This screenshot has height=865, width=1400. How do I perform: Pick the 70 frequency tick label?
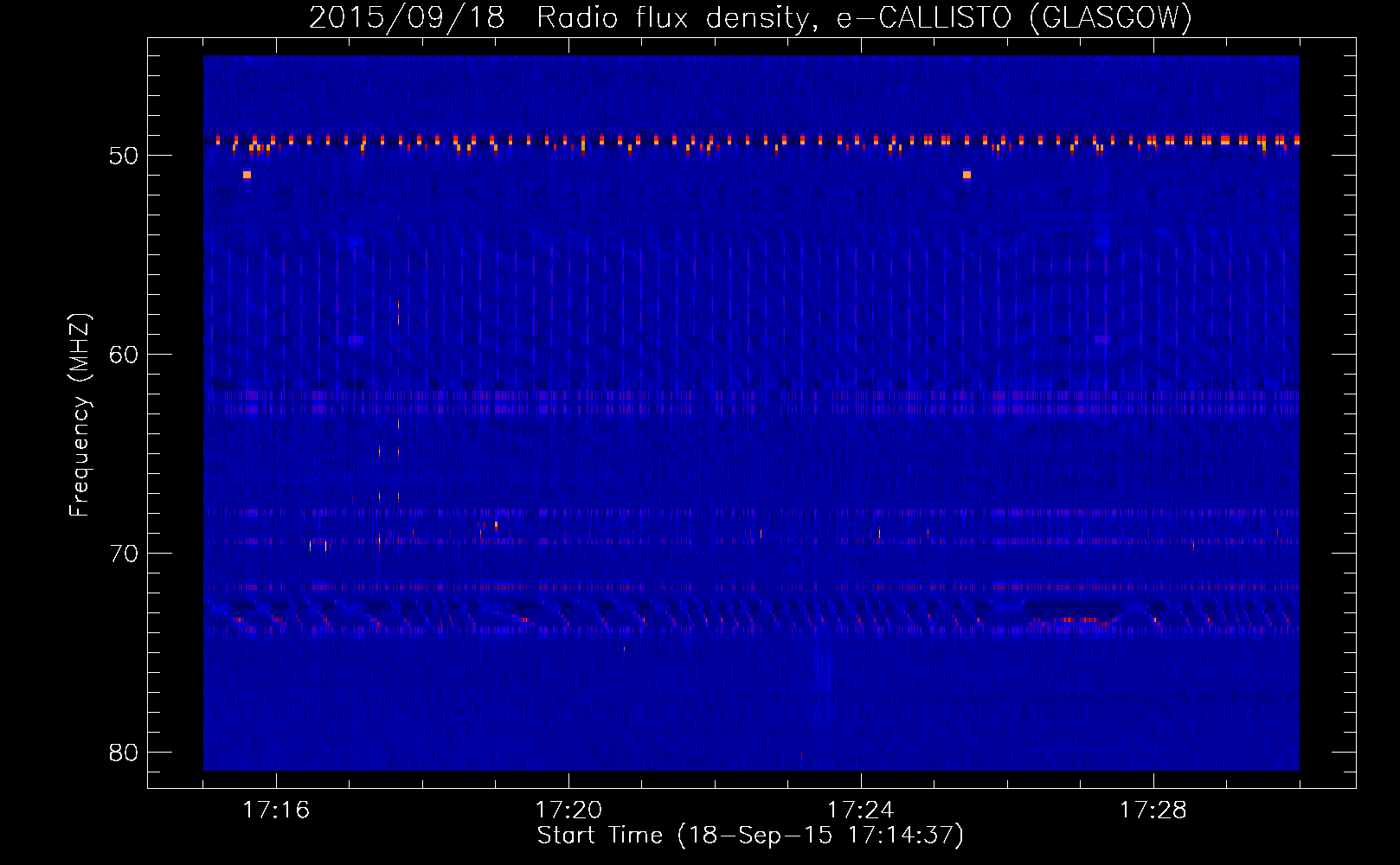pos(124,554)
